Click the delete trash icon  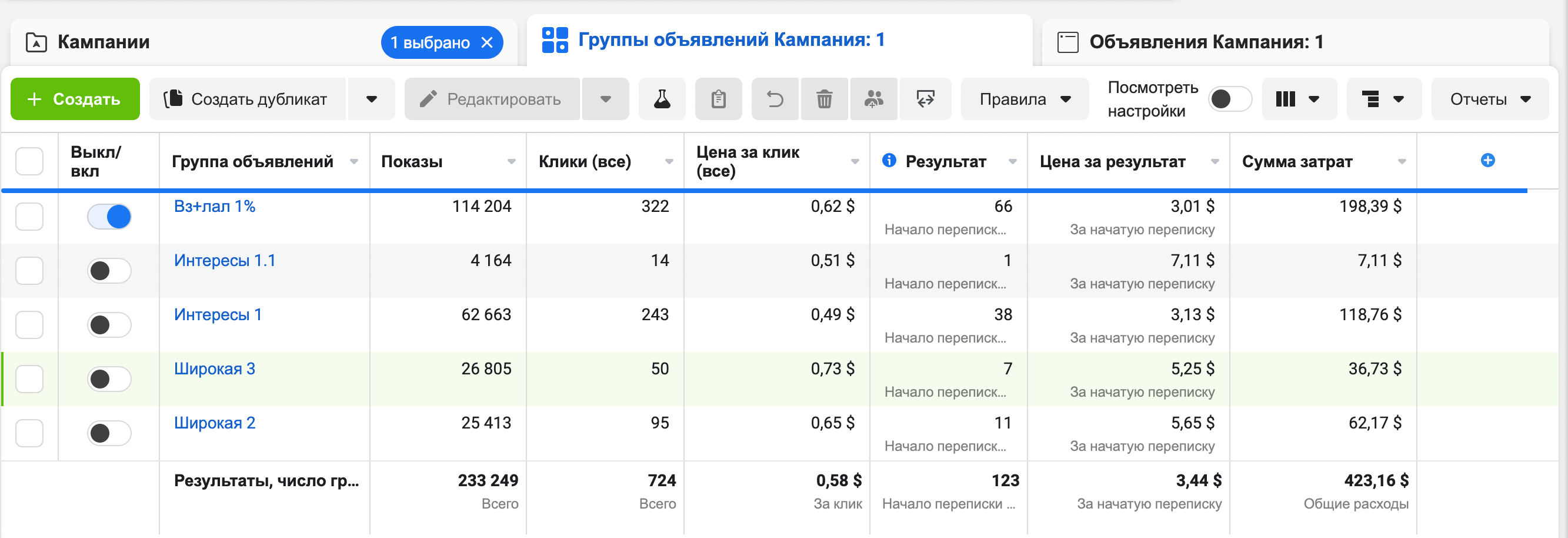pyautogui.click(x=824, y=99)
